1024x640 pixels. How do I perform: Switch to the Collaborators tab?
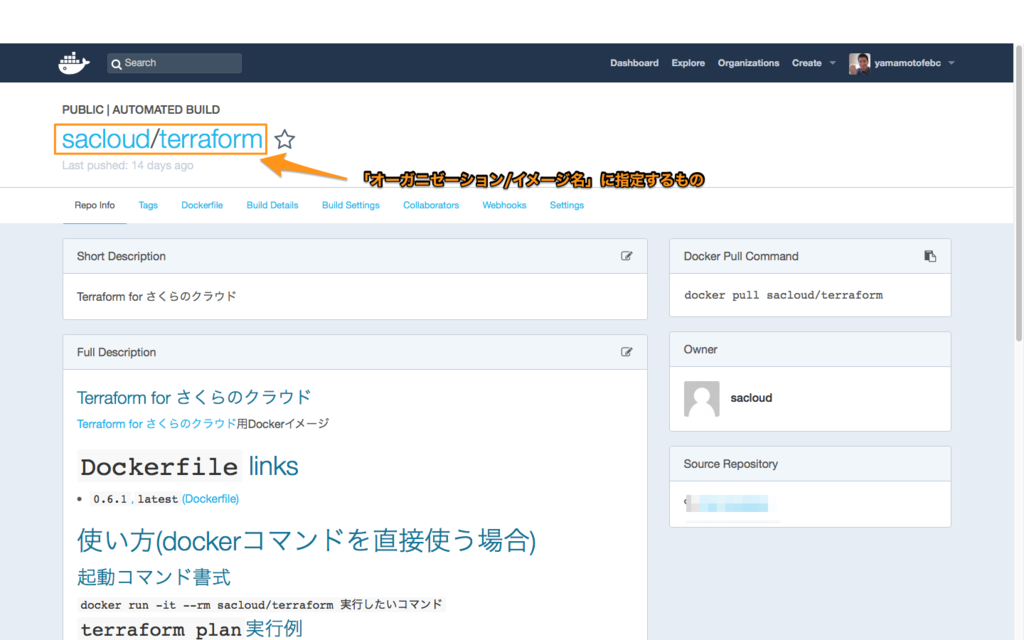[x=431, y=205]
